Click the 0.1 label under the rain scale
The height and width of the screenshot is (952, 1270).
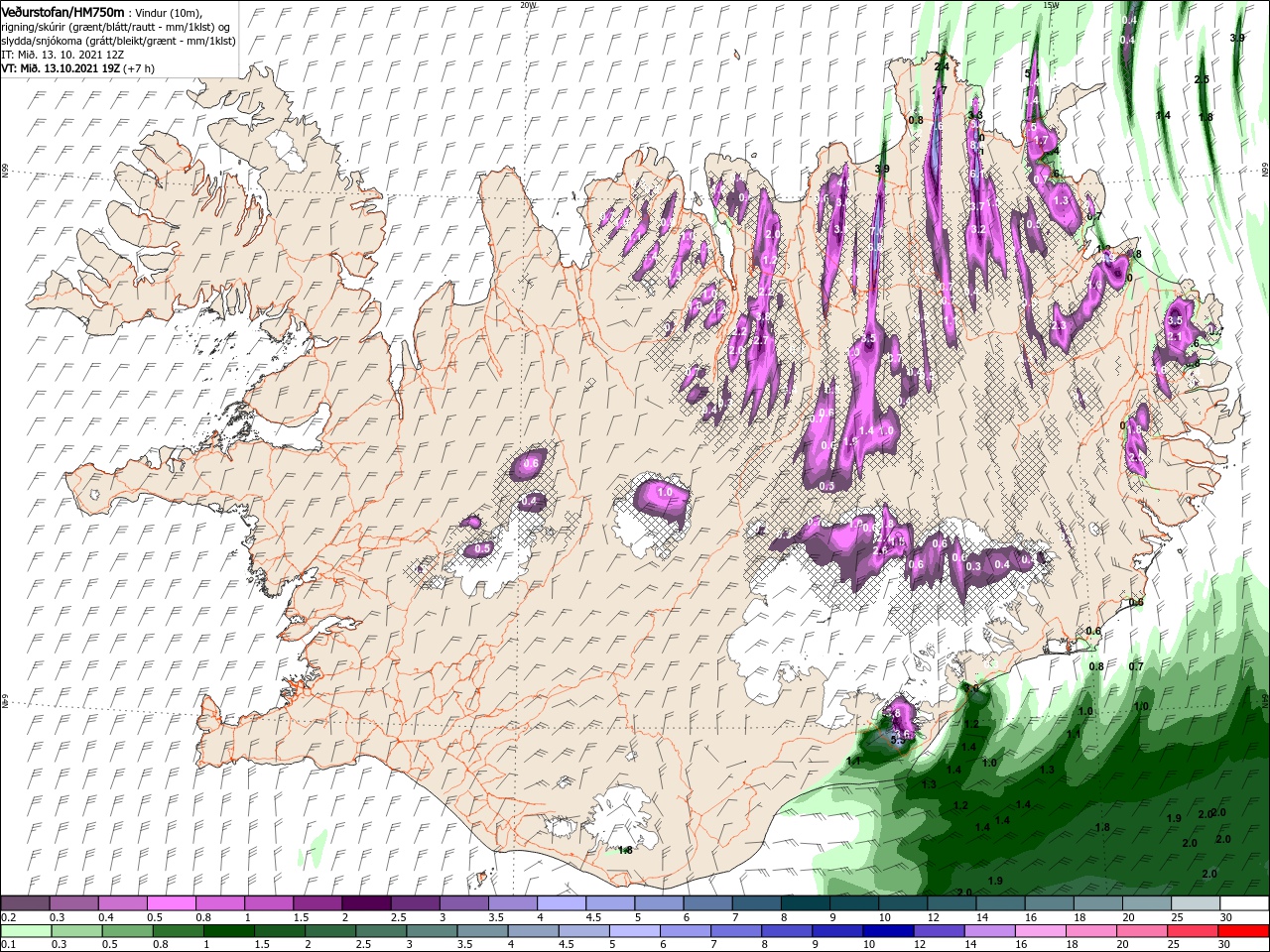click(8, 945)
